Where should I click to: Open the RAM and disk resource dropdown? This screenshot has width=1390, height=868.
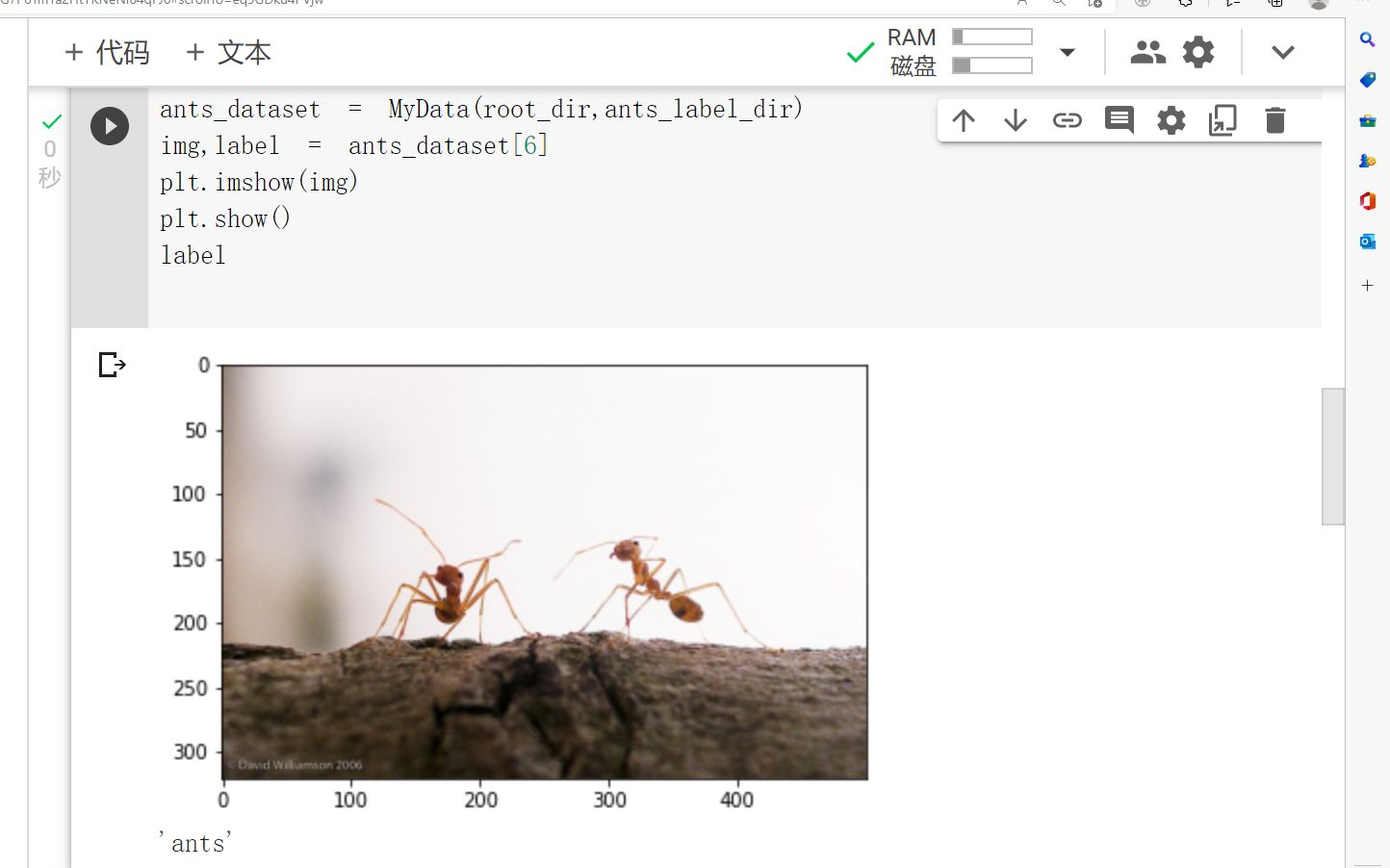1067,52
